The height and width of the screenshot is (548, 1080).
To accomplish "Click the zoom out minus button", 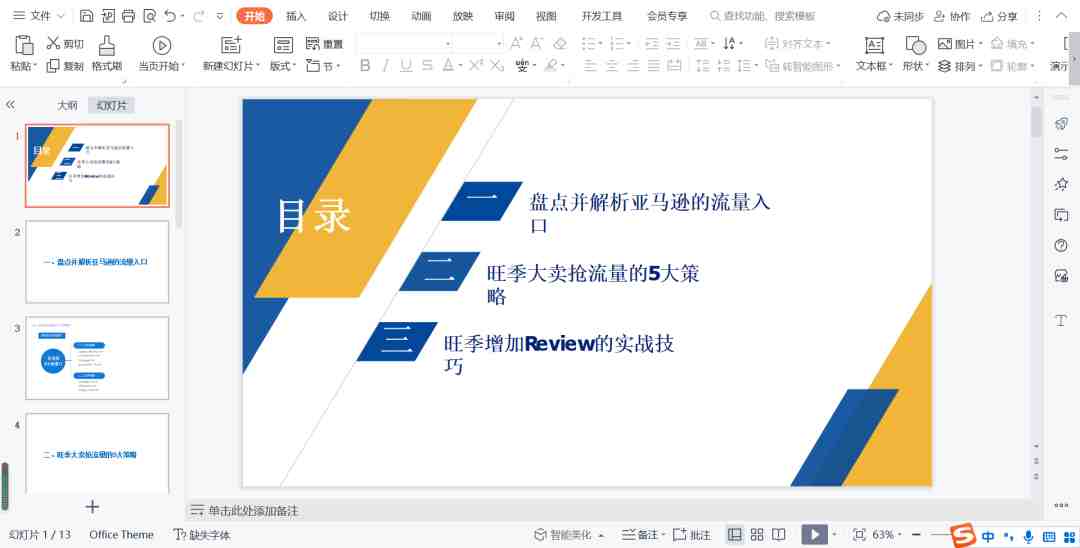I will point(916,534).
